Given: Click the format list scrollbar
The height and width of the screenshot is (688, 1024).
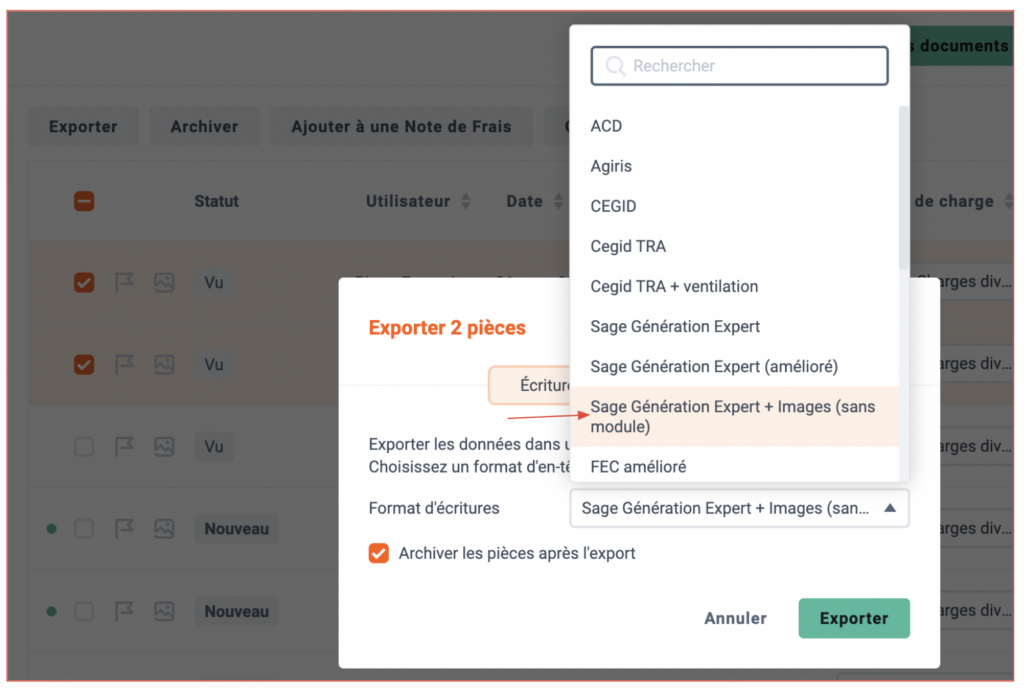Looking at the screenshot, I should [x=904, y=188].
